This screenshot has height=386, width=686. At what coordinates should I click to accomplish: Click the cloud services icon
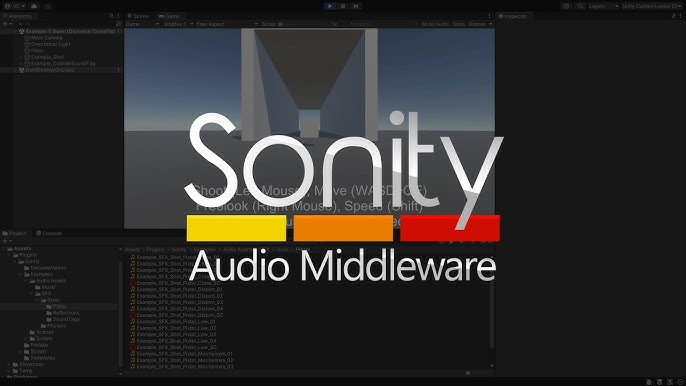34,6
